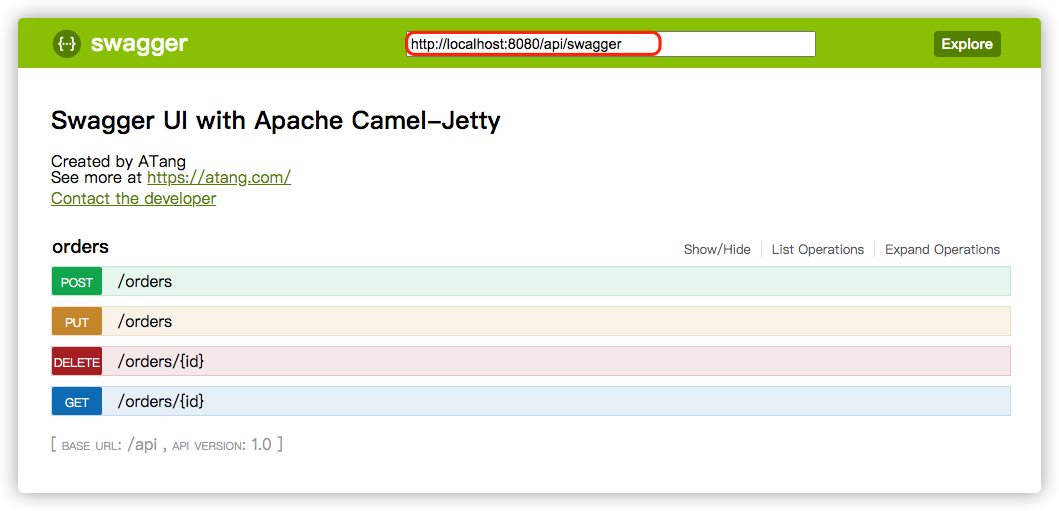Screen dimensions: 1059x511
Task: Focus the API URL input field
Action: coord(611,44)
